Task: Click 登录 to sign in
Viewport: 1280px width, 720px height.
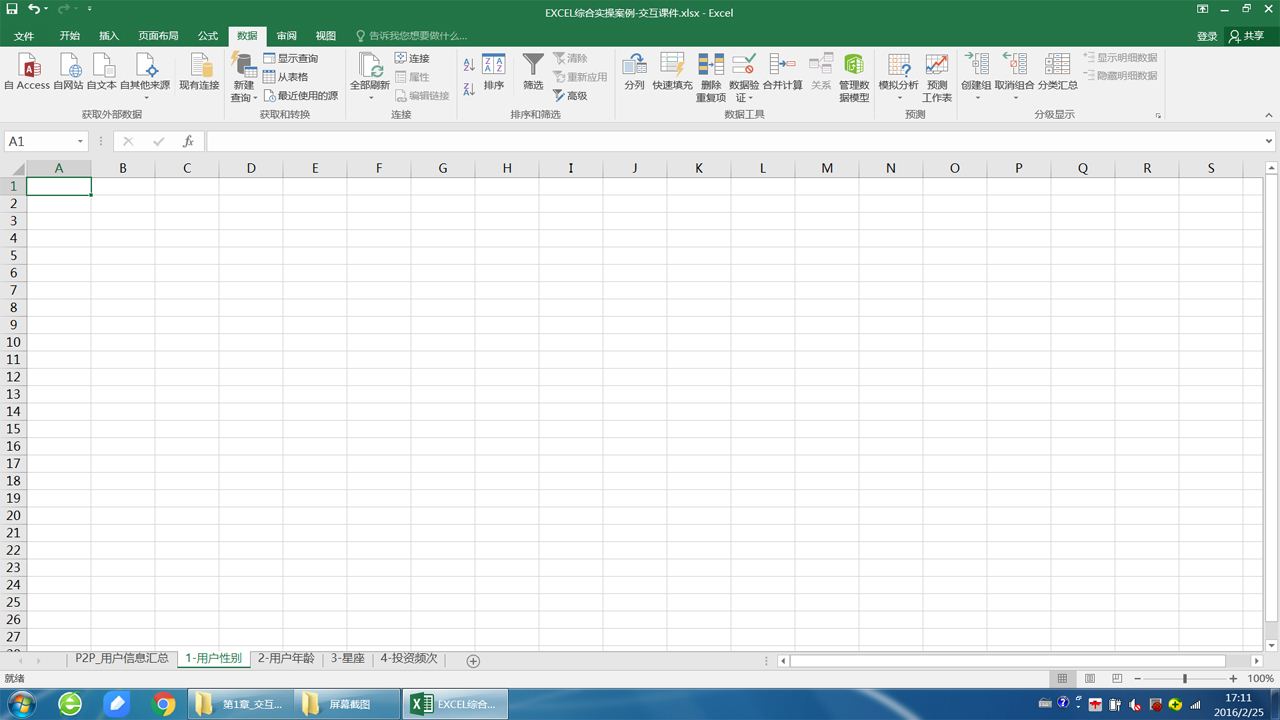Action: pos(1208,36)
